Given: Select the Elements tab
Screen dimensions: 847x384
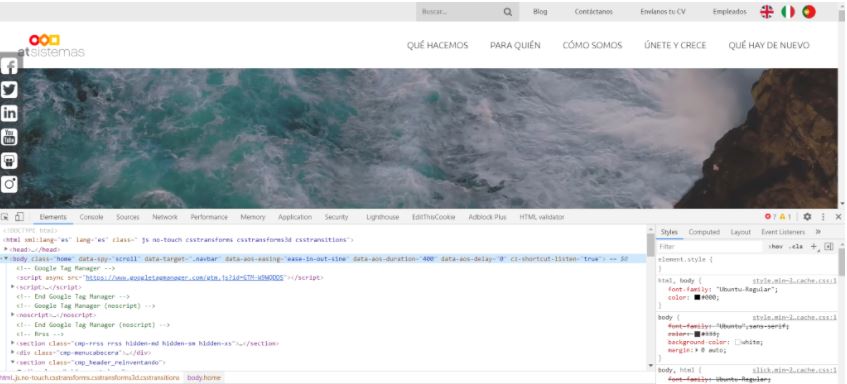Looking at the screenshot, I should [53, 217].
